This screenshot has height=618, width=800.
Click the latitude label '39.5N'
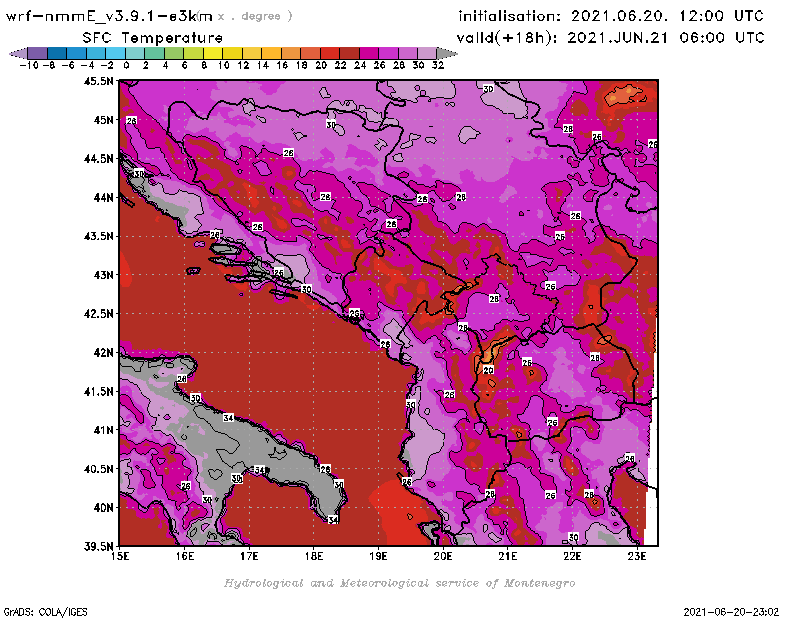tap(98, 547)
